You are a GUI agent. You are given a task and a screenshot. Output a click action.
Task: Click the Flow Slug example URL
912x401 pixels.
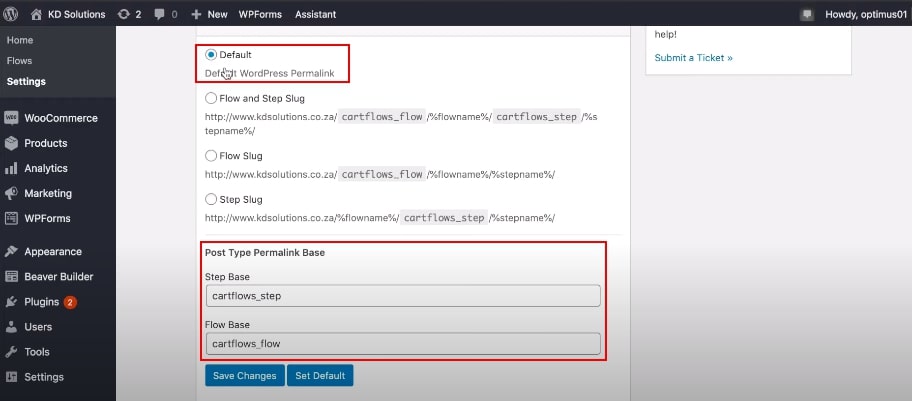380,175
